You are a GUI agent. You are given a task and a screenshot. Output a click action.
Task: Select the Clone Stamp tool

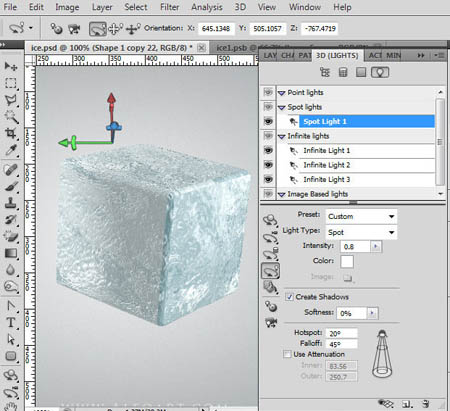click(11, 202)
